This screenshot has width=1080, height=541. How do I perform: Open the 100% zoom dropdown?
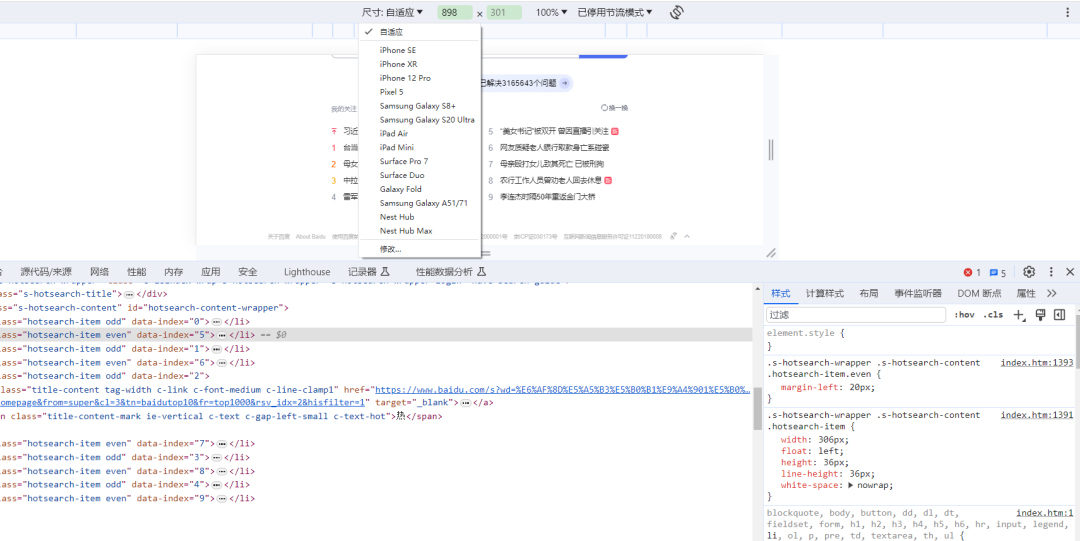551,13
